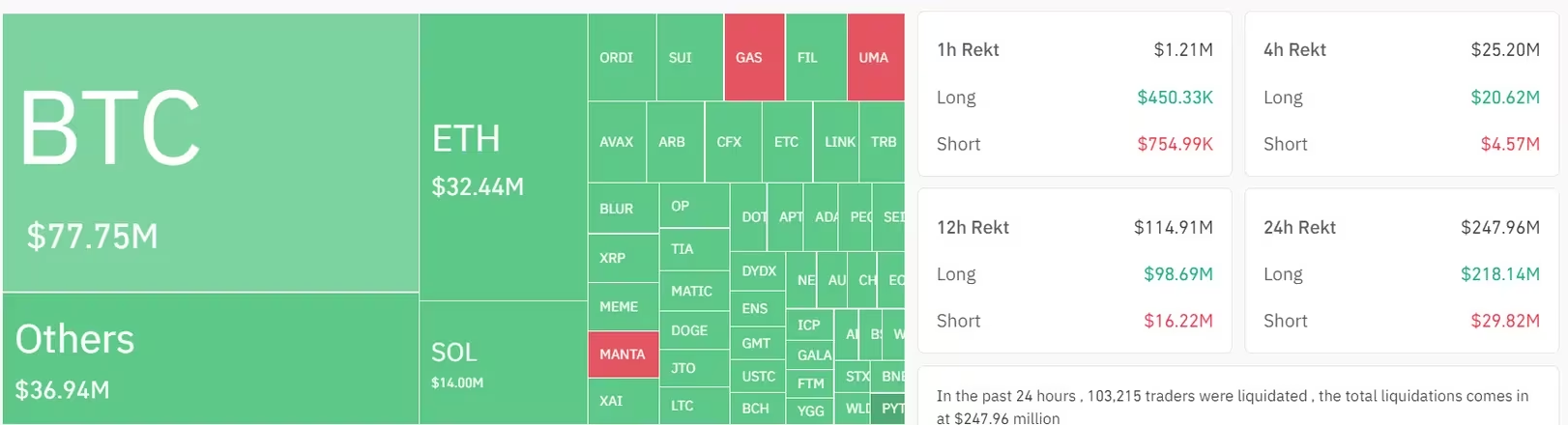Screen dimensions: 1568x425
Task: Select the AVAX tile
Action: 617,142
